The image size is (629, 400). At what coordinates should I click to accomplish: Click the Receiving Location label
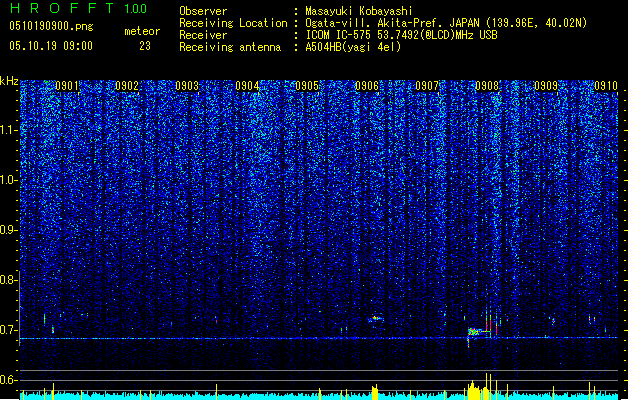coord(233,23)
